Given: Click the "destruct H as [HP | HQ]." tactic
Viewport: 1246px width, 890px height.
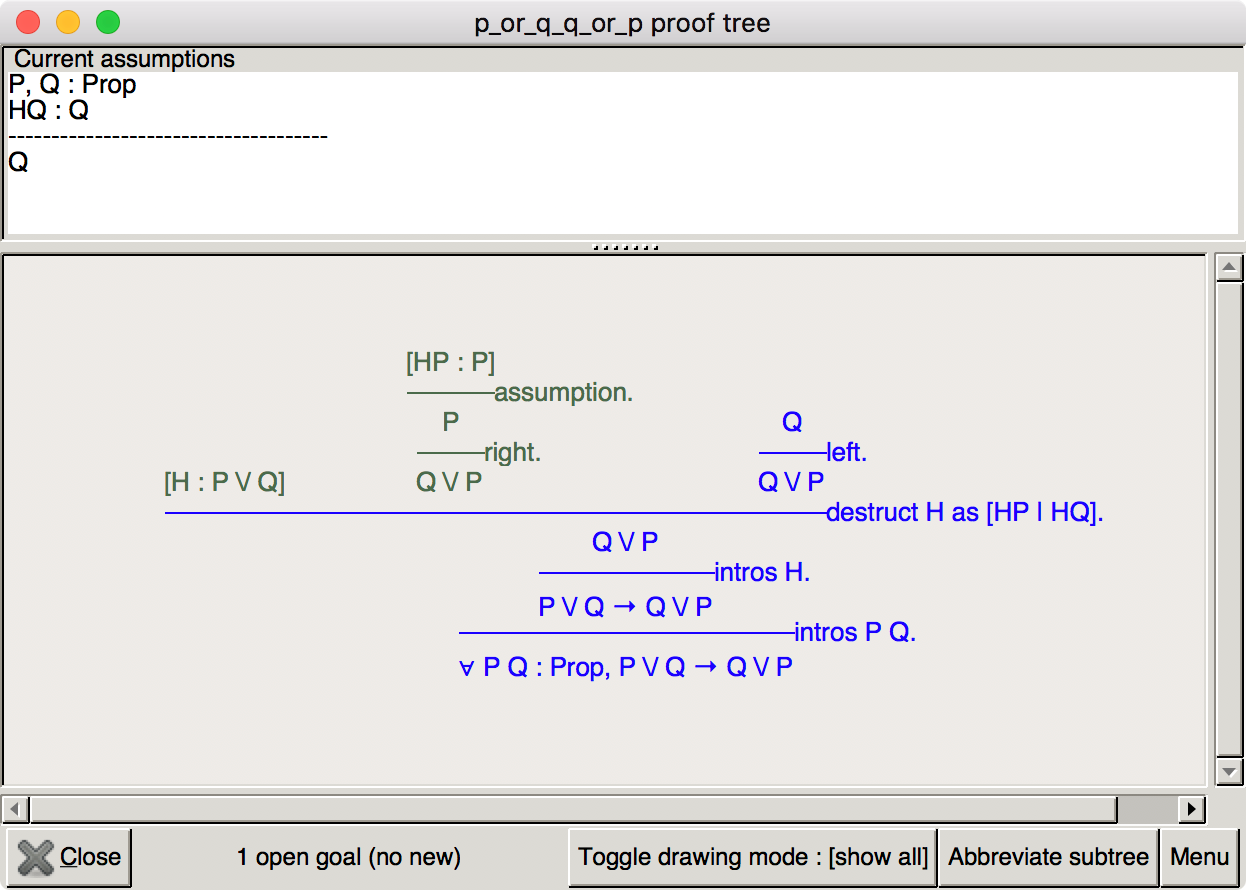Looking at the screenshot, I should point(964,513).
